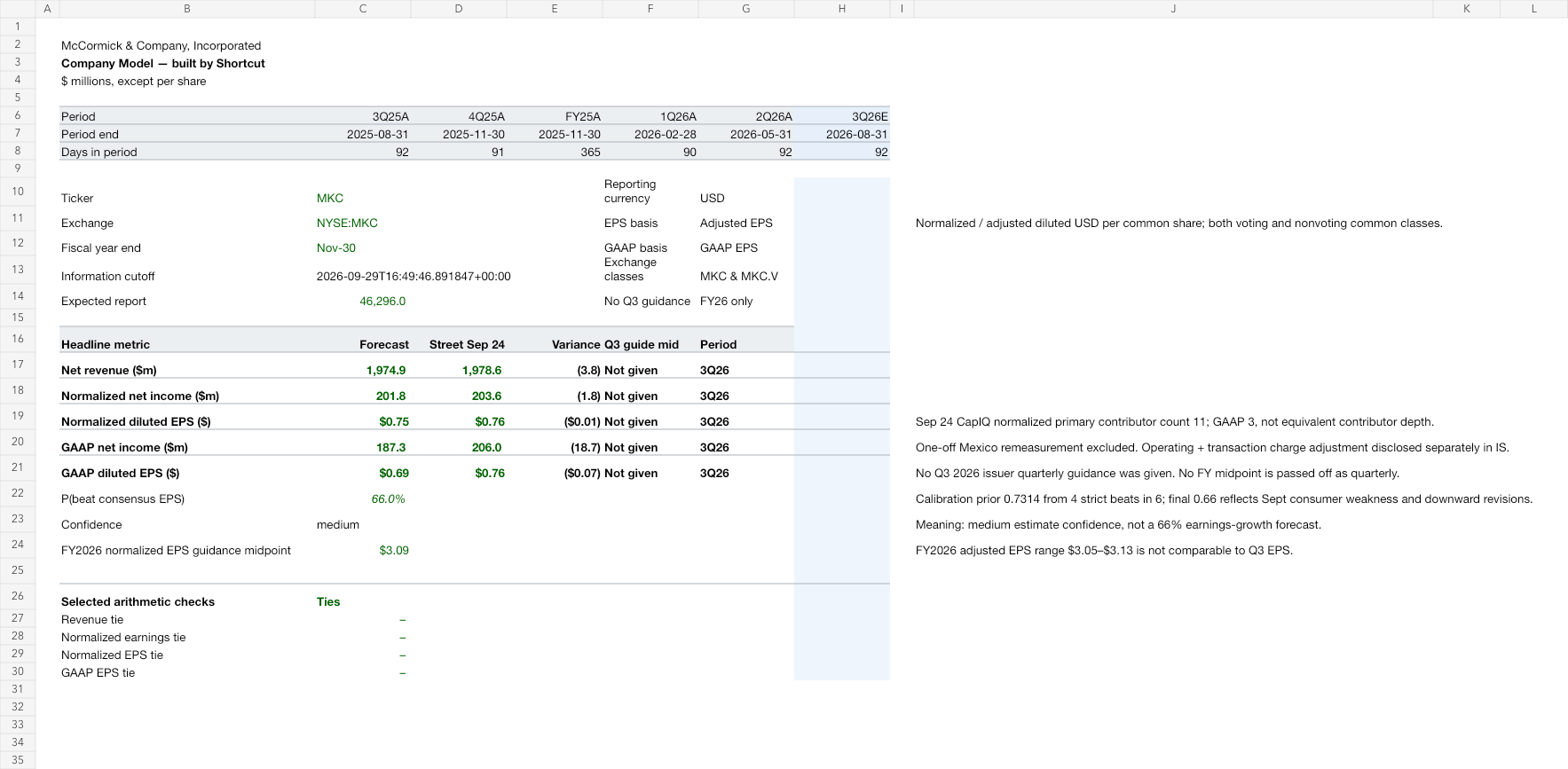Viewport: 1568px width, 769px height.
Task: Click FY2026 guidance midpoint $3.09
Action: 394,551
